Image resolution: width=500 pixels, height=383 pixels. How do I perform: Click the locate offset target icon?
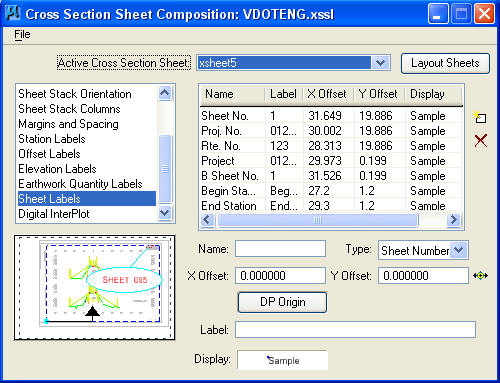480,276
